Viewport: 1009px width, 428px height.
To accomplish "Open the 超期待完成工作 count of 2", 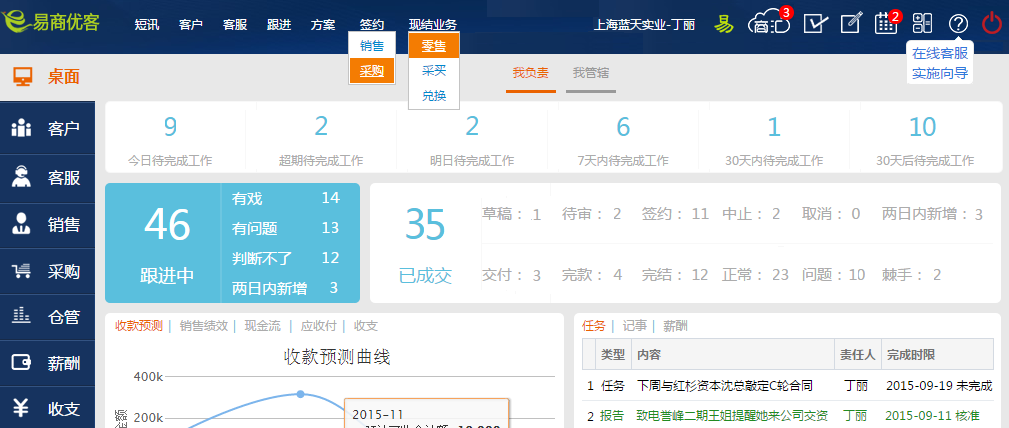I will point(321,127).
